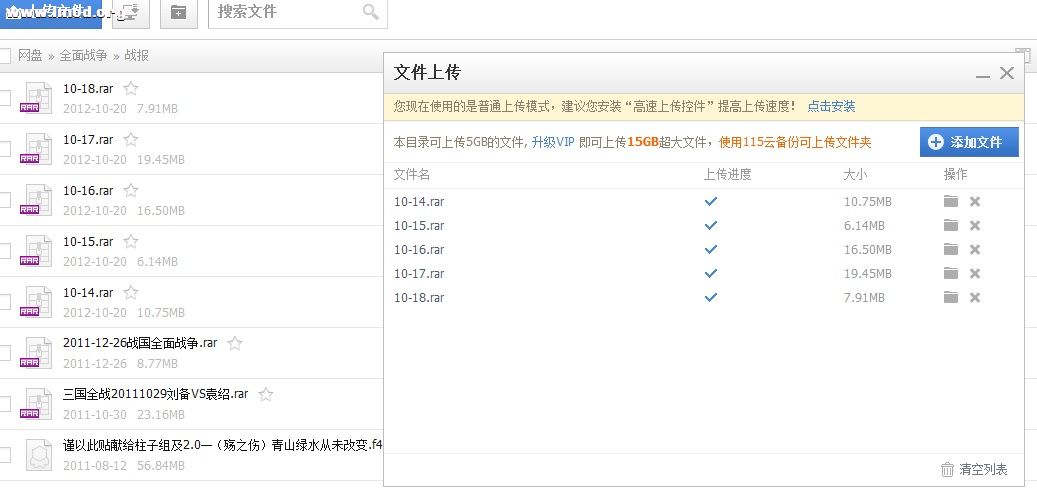Open file 10-17.rar in file list

pos(88,140)
